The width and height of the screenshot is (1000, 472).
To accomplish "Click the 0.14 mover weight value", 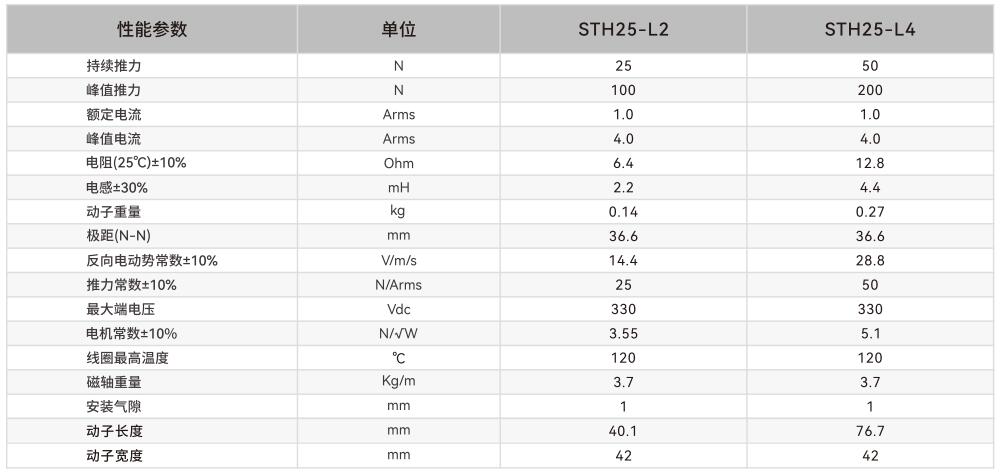I will click(623, 211).
